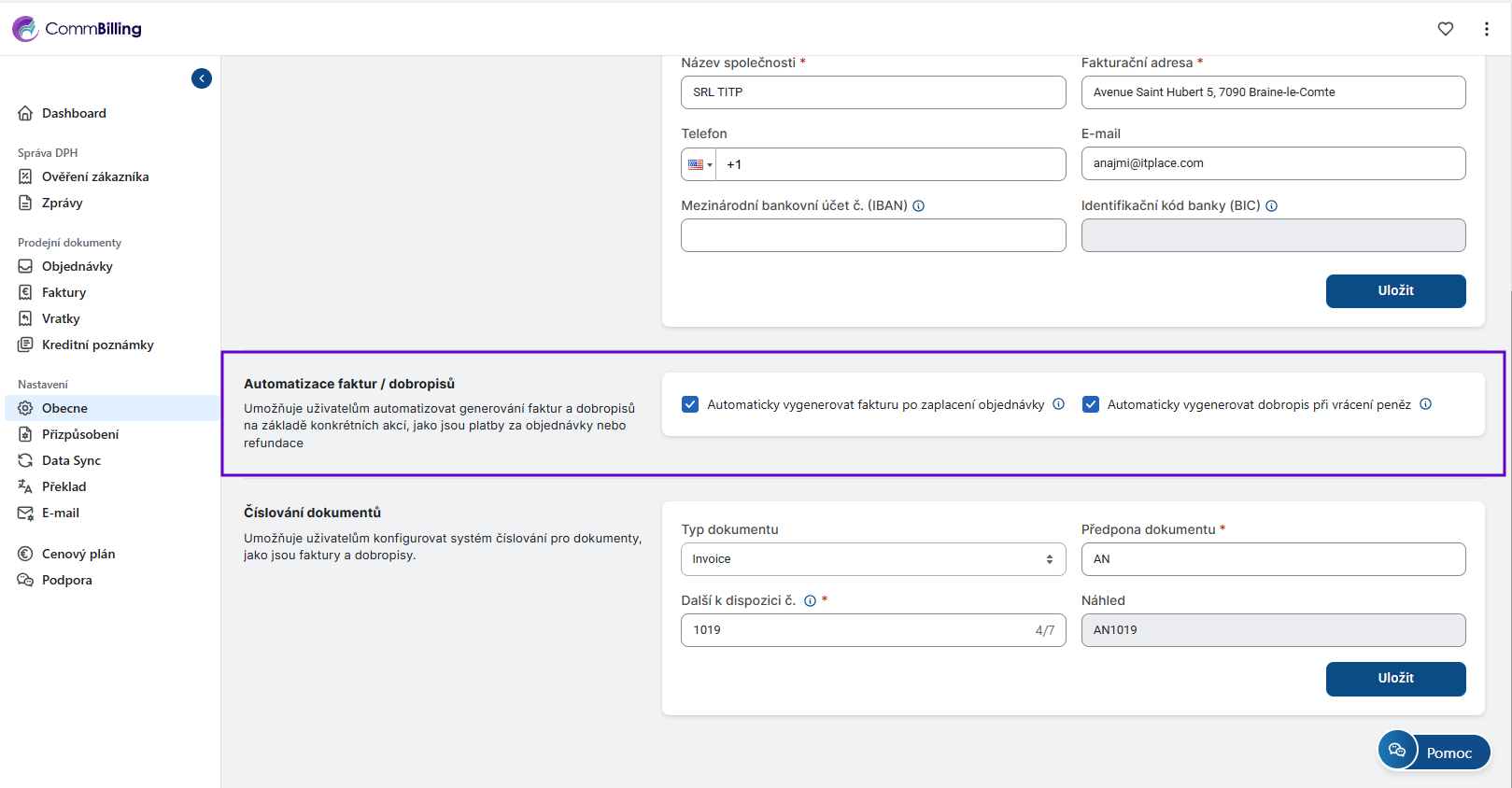This screenshot has height=788, width=1512.
Task: Click the IBAN info icon
Action: click(x=918, y=206)
